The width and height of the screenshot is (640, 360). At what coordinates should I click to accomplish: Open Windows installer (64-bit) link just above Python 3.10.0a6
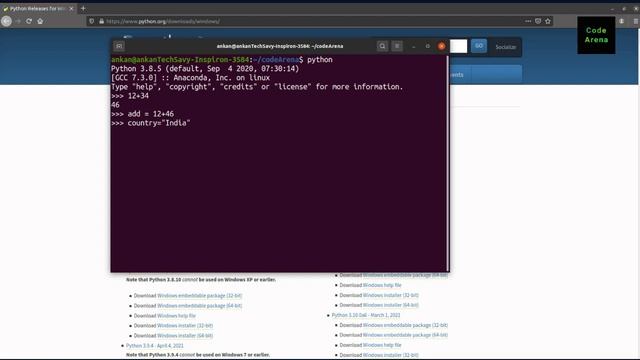pos(391,305)
